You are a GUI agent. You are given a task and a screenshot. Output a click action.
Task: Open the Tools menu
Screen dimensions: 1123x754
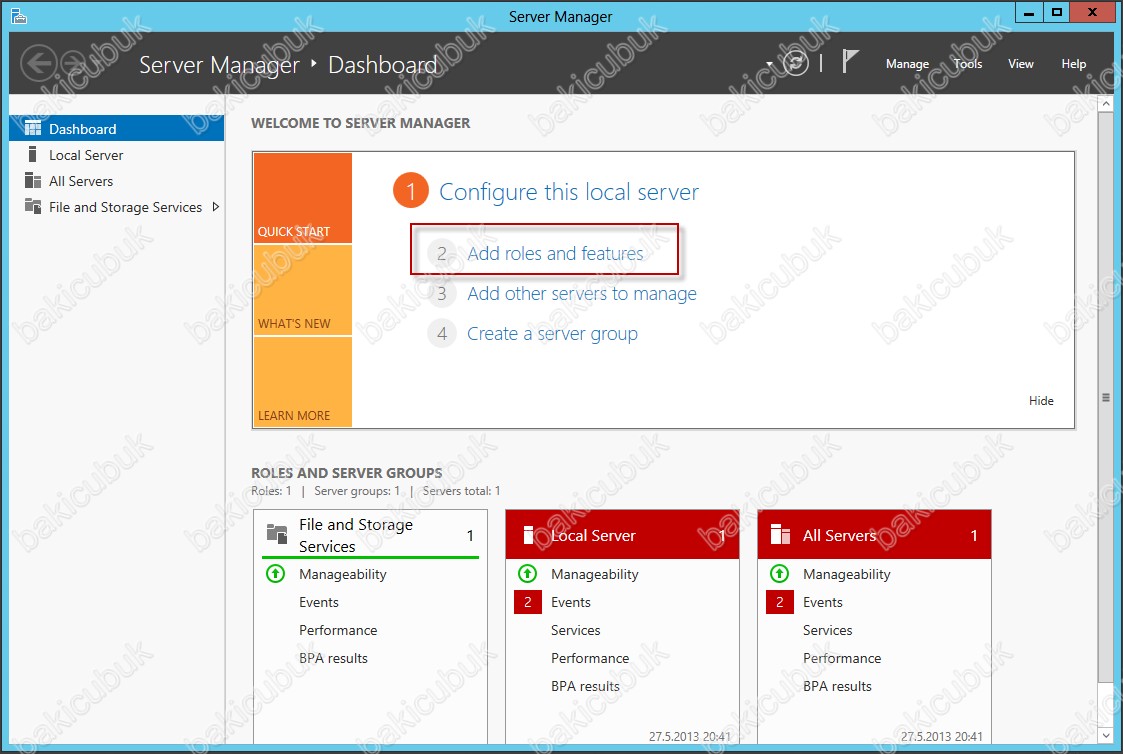[x=968, y=64]
